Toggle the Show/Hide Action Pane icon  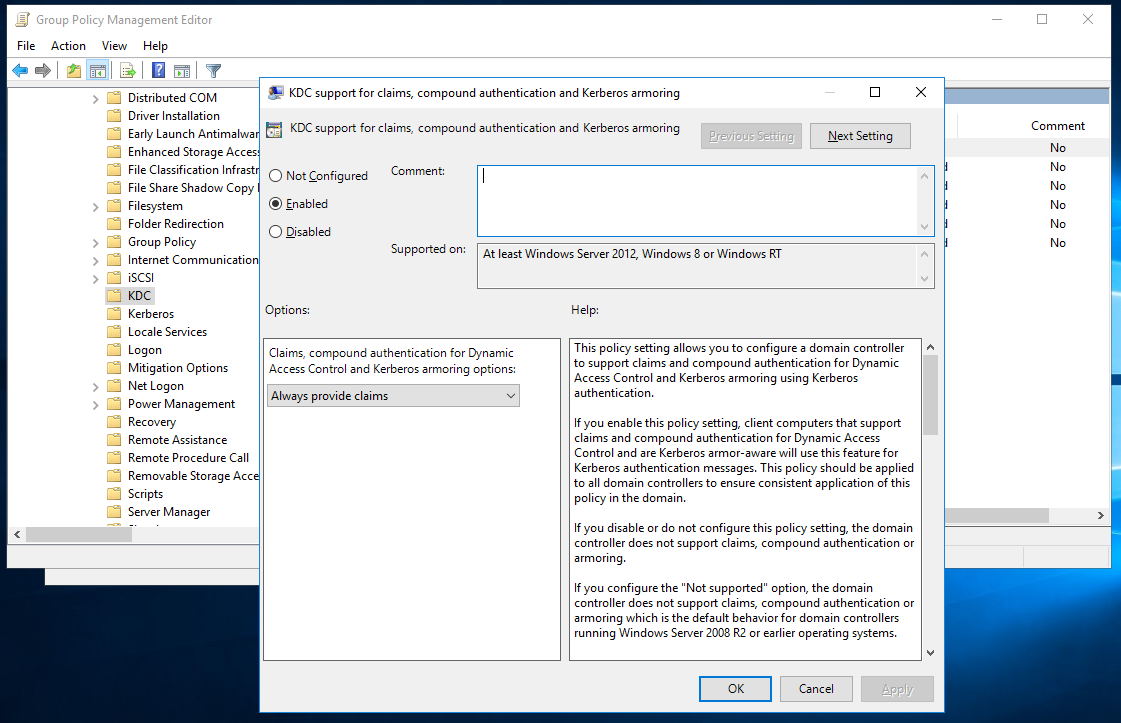click(182, 70)
